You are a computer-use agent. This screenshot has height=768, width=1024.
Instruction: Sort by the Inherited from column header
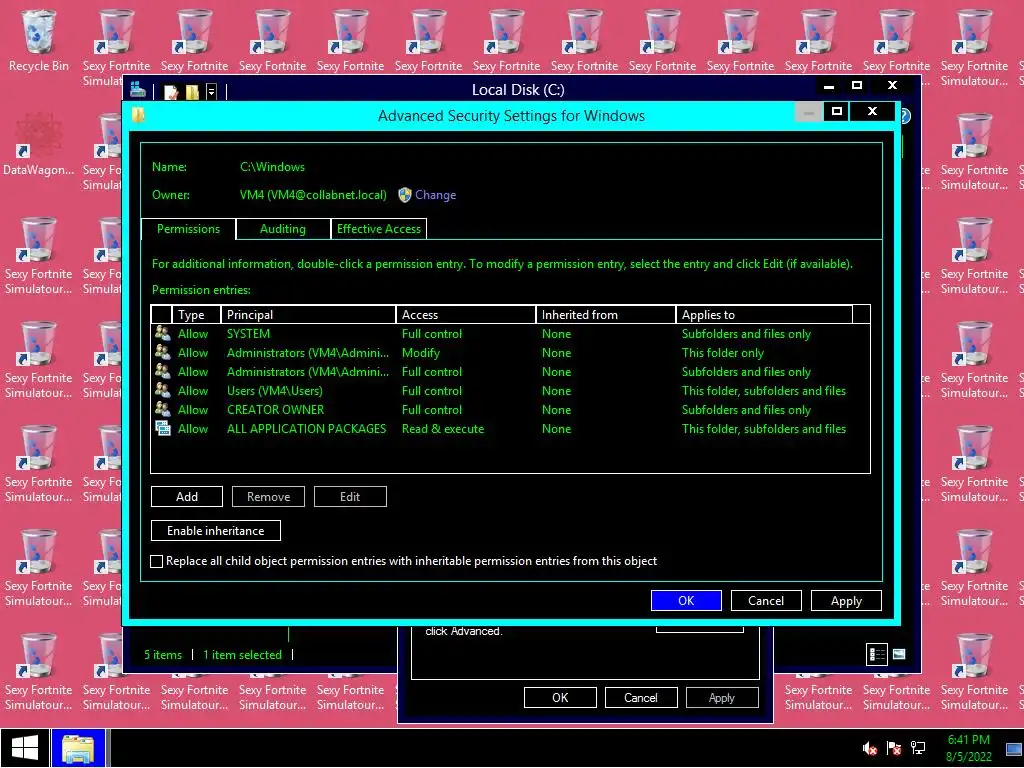[605, 315]
